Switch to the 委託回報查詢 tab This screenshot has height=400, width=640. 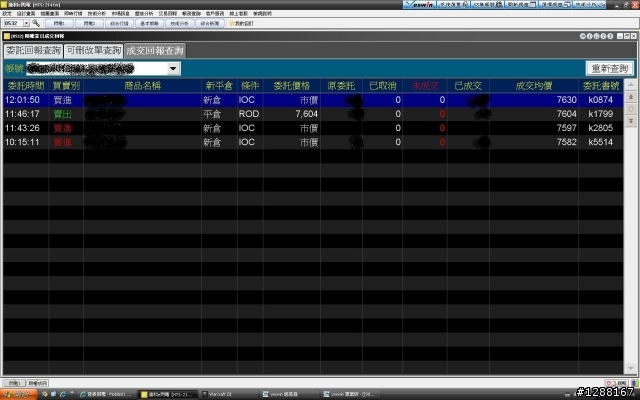[33, 51]
